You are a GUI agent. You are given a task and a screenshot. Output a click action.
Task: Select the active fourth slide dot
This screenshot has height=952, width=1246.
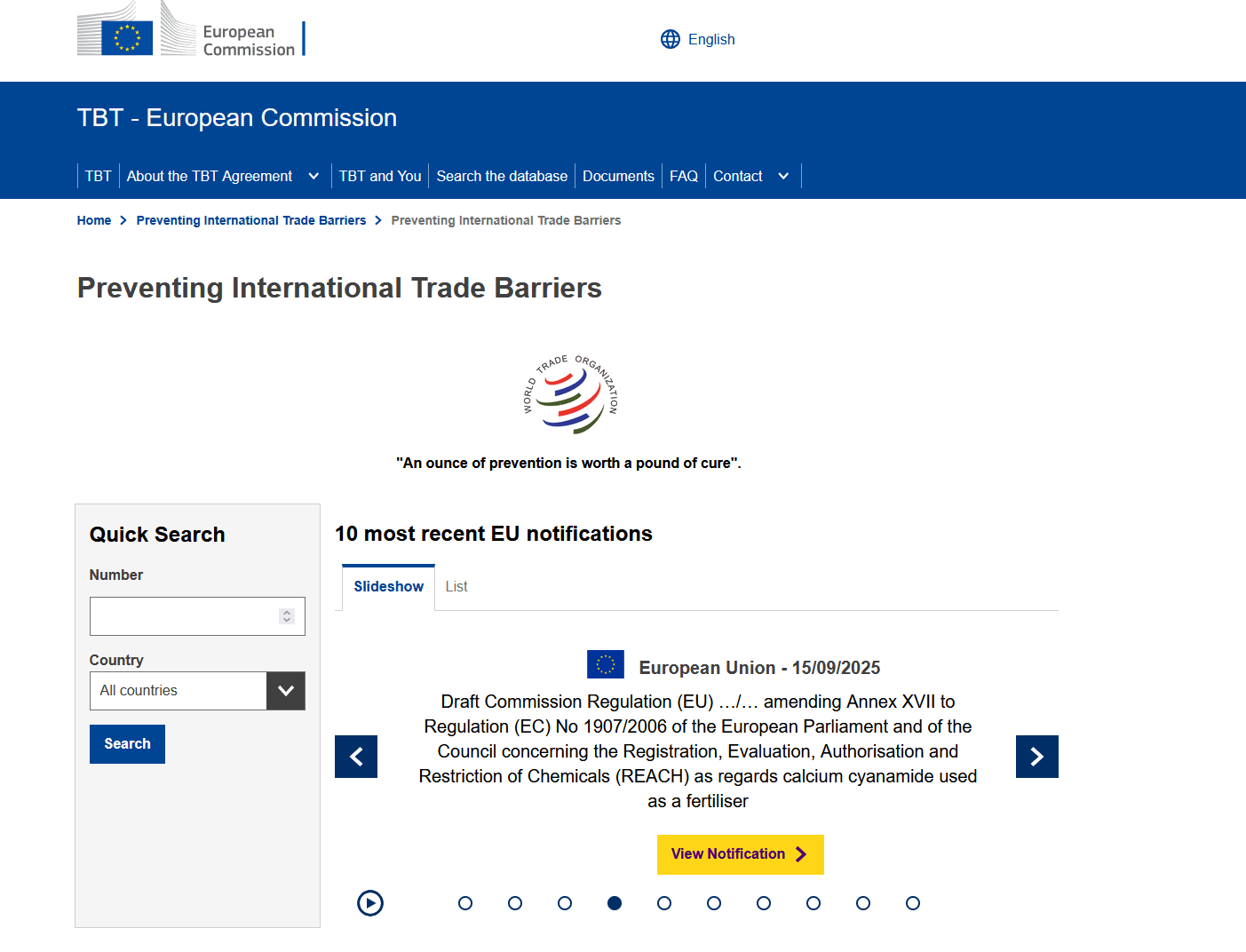(615, 903)
